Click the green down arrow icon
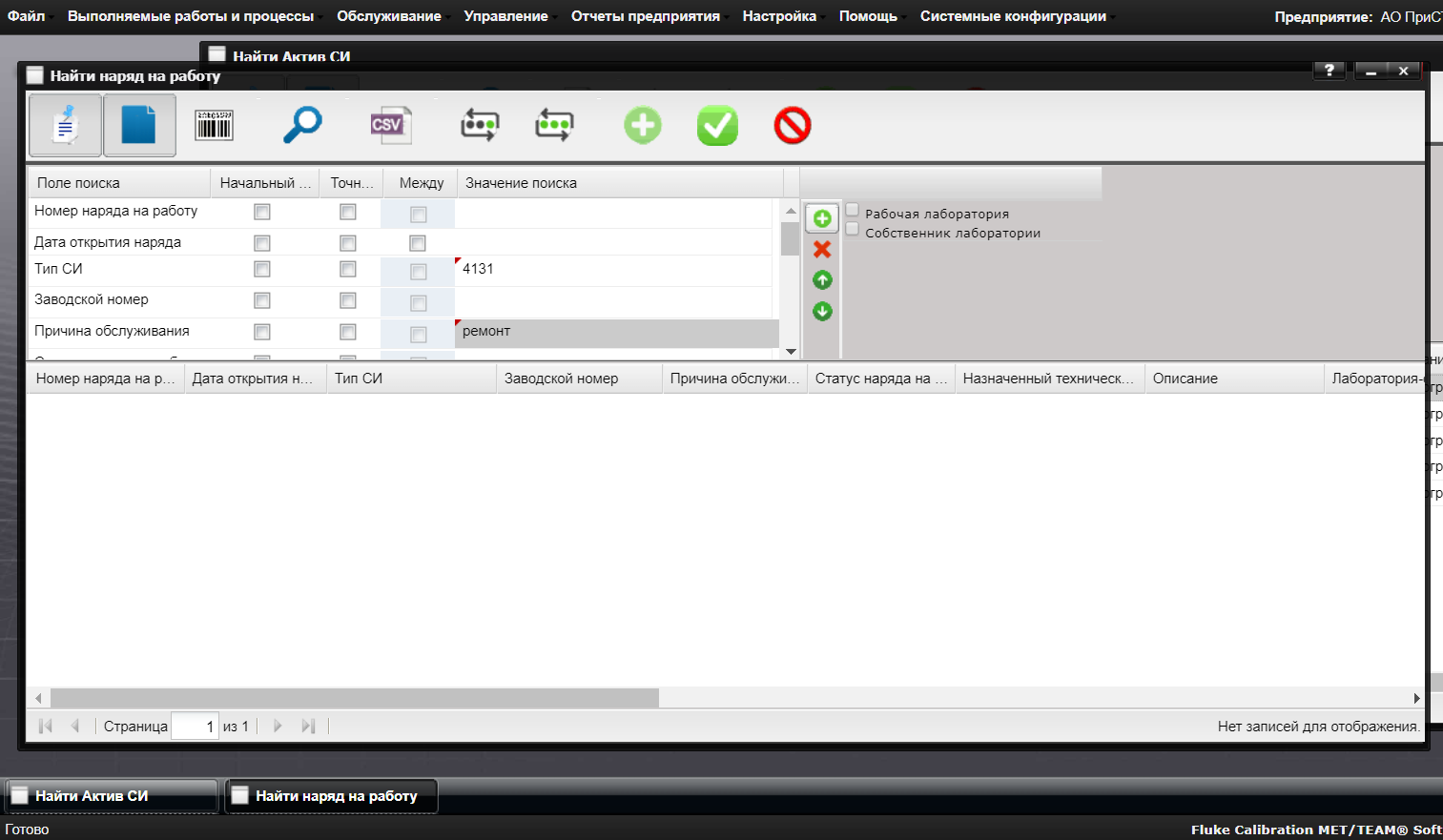This screenshot has width=1443, height=840. click(x=822, y=311)
